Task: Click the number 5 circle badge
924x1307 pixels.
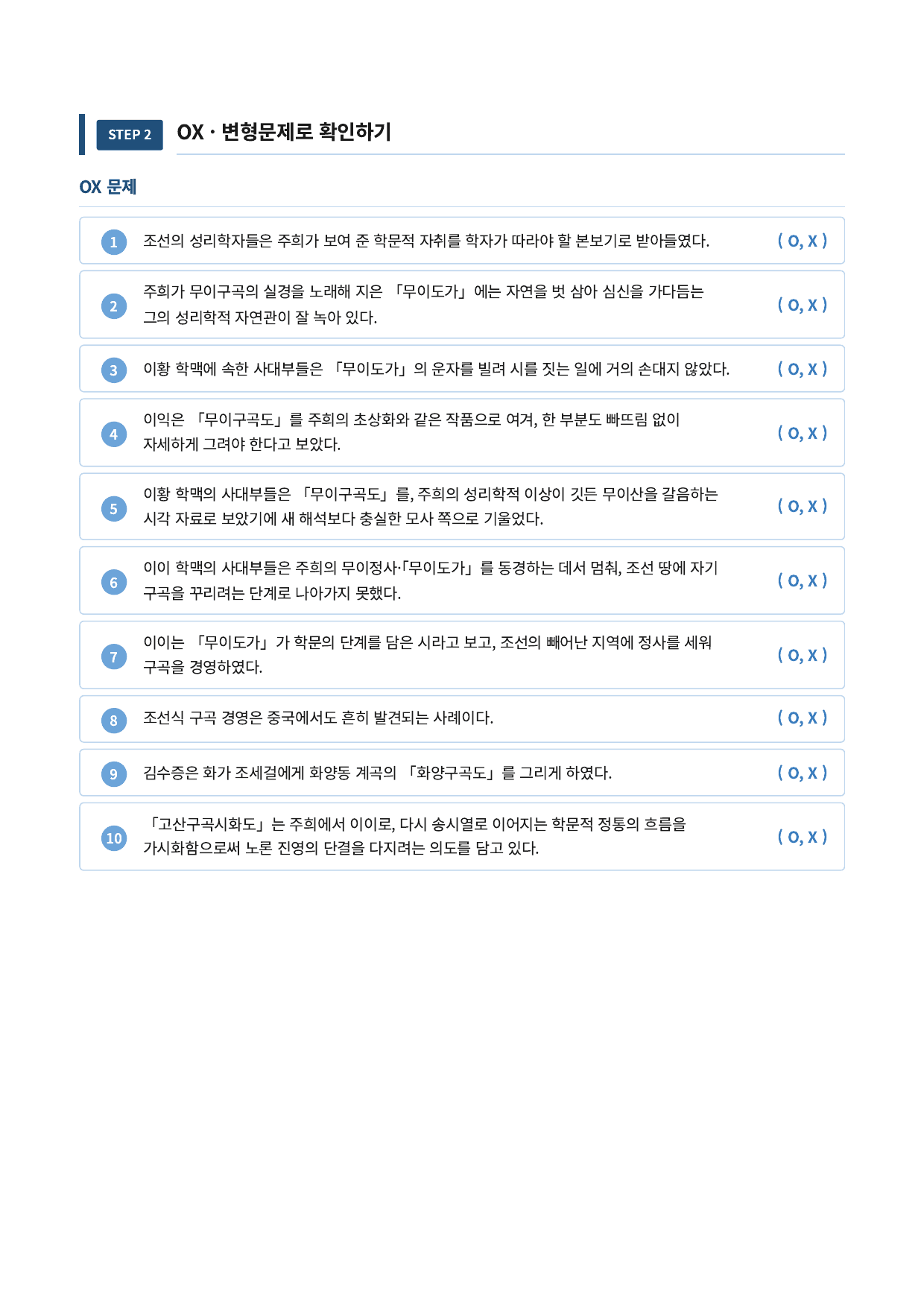Action: coord(114,508)
